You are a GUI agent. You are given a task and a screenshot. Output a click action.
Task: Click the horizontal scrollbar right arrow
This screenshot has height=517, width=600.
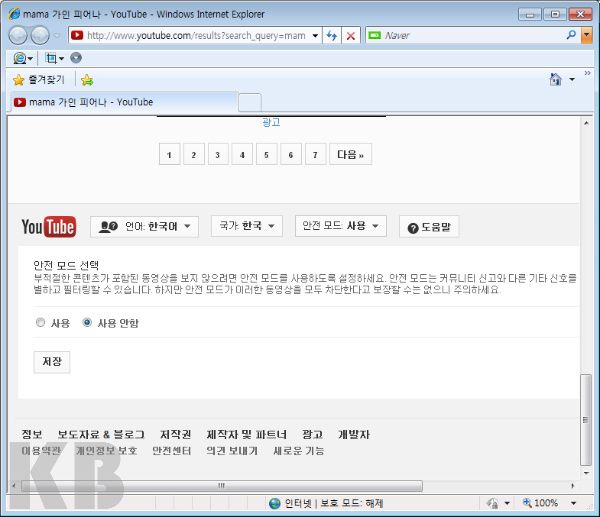coord(573,486)
